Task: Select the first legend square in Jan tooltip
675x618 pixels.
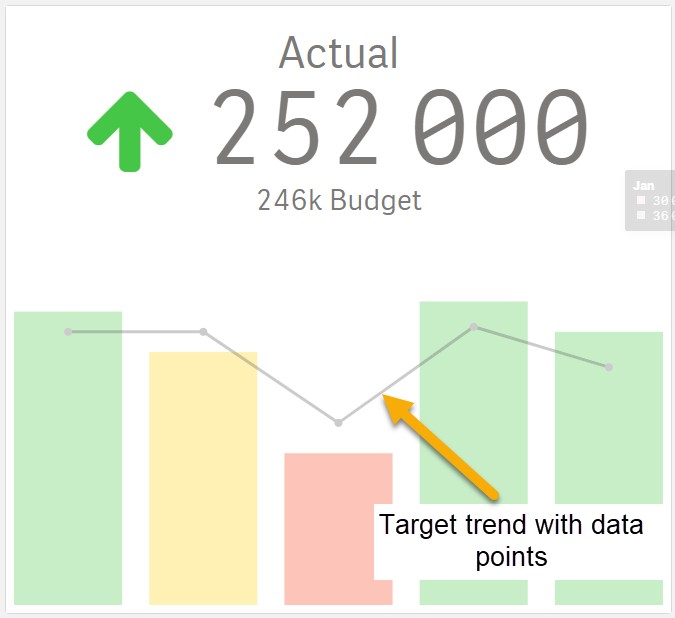Action: pos(641,200)
